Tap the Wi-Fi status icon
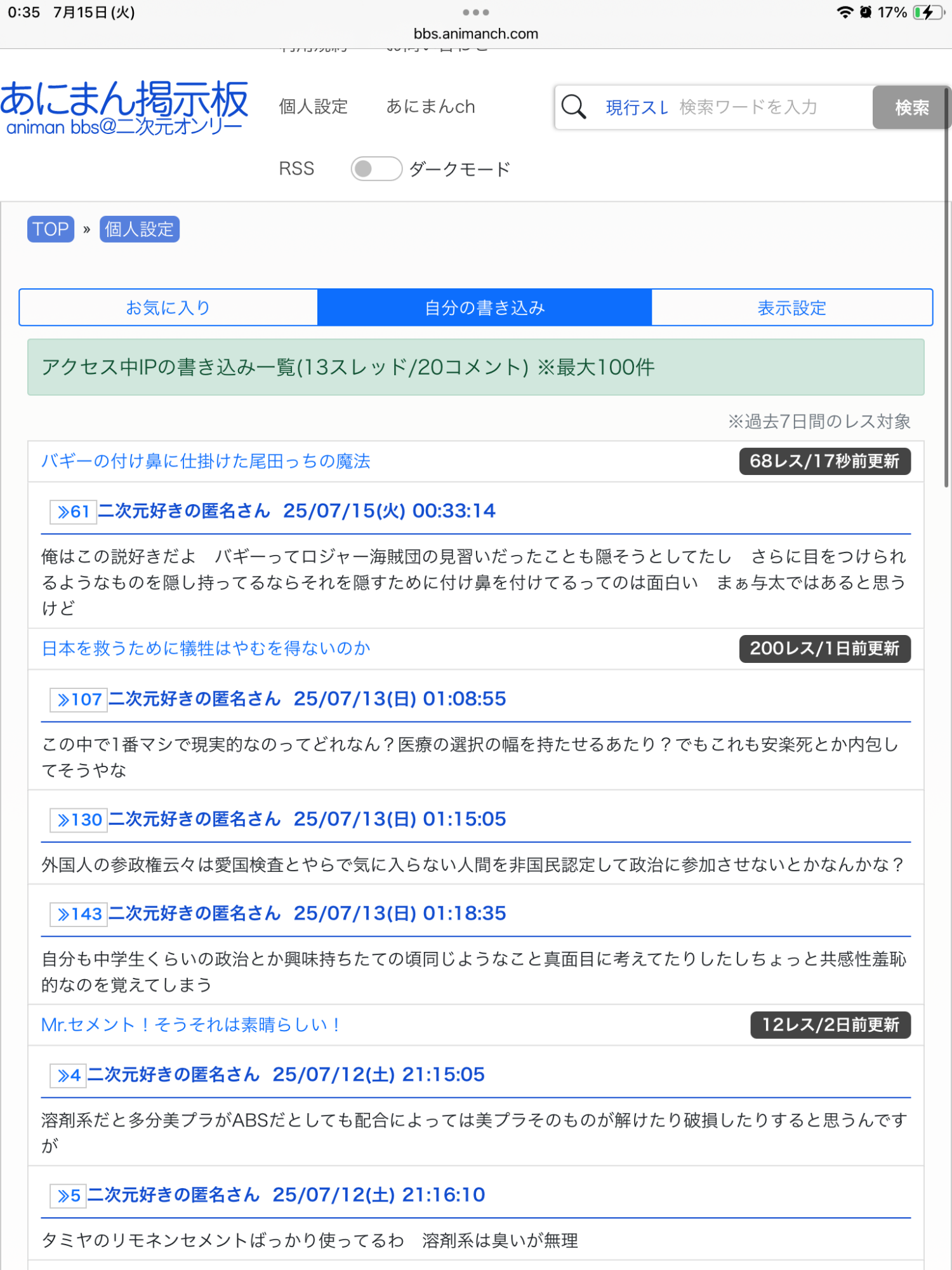 (x=844, y=13)
